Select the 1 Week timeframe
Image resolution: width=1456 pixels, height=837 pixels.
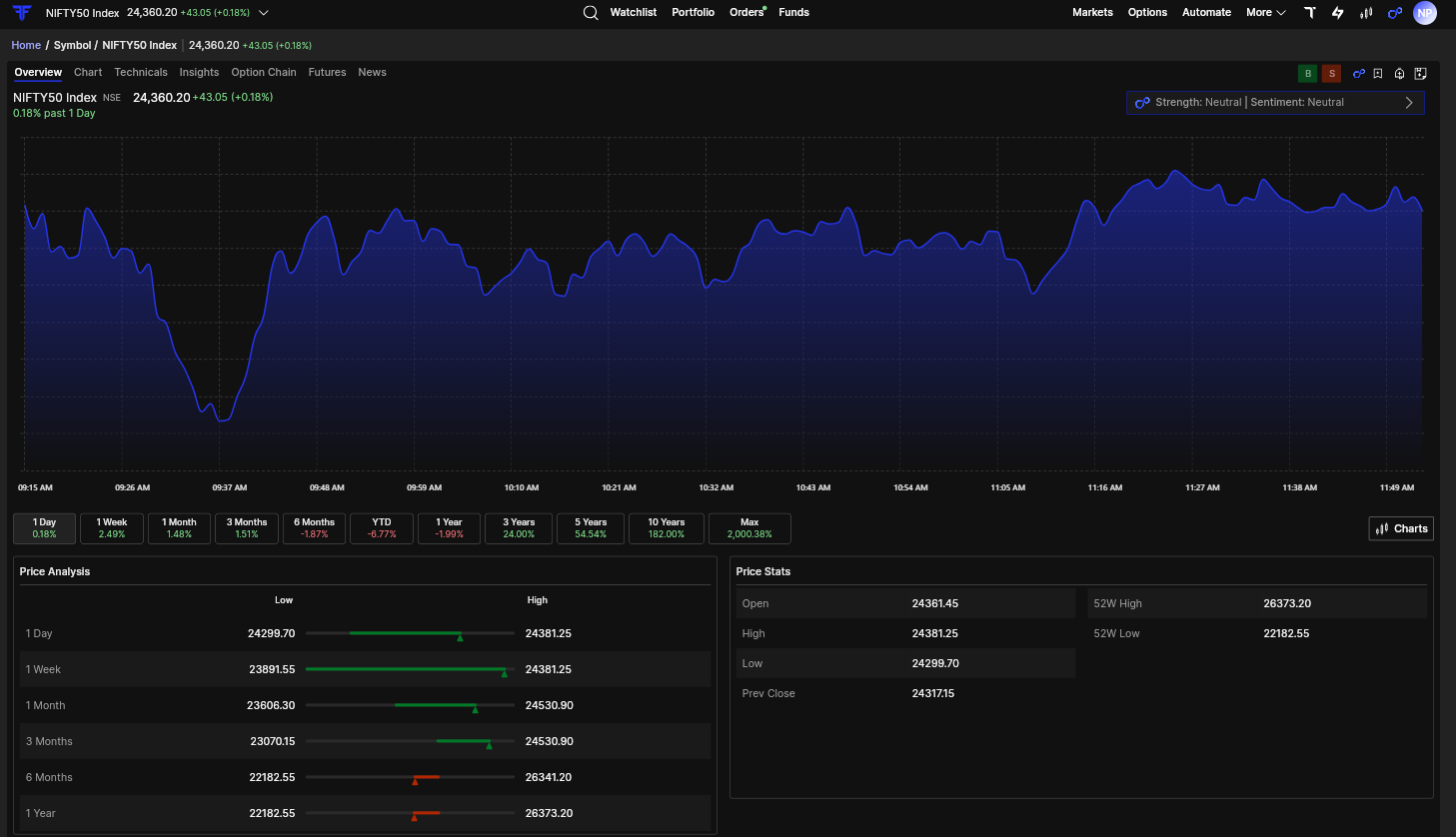[x=112, y=528]
